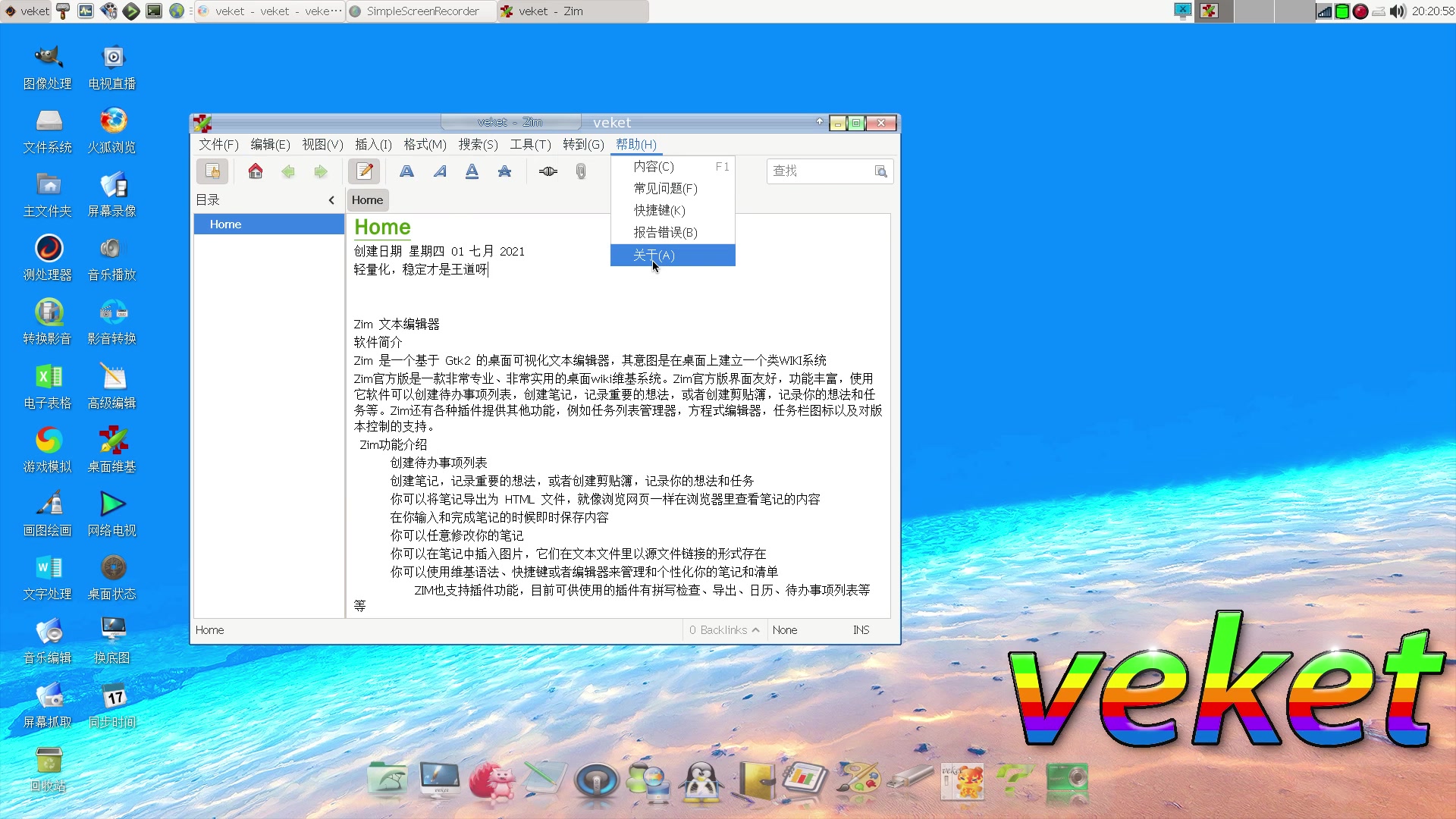Click the volume speaker tray icon
The height and width of the screenshot is (819, 1456).
point(1398,11)
